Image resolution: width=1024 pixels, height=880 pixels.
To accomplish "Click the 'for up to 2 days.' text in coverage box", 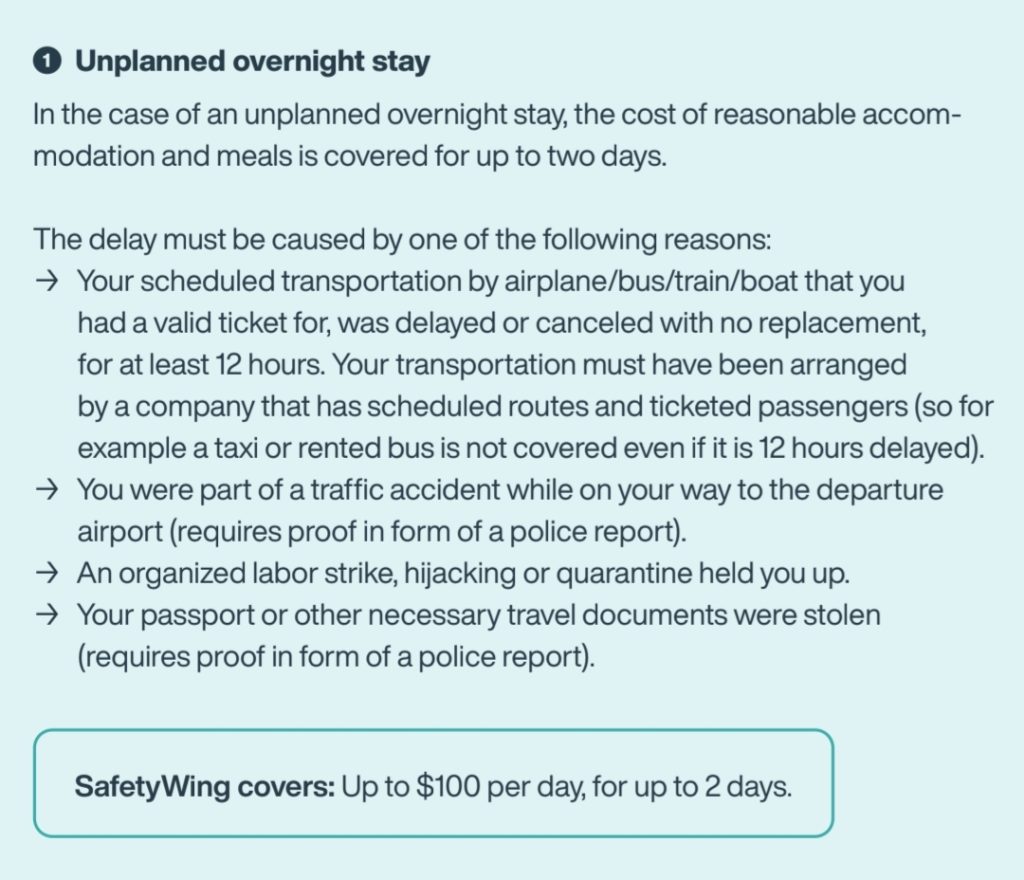I will pos(692,786).
